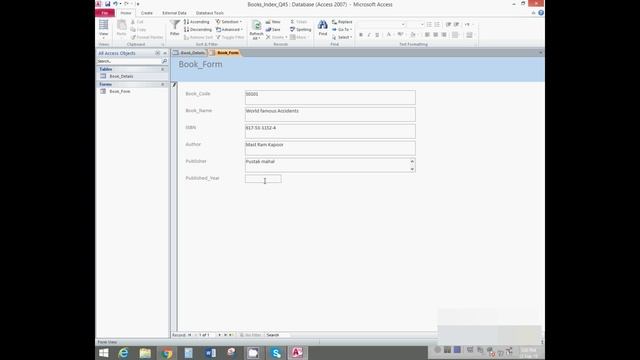This screenshot has height=360, width=640.
Task: Open the font size combo box
Action: pos(416,24)
